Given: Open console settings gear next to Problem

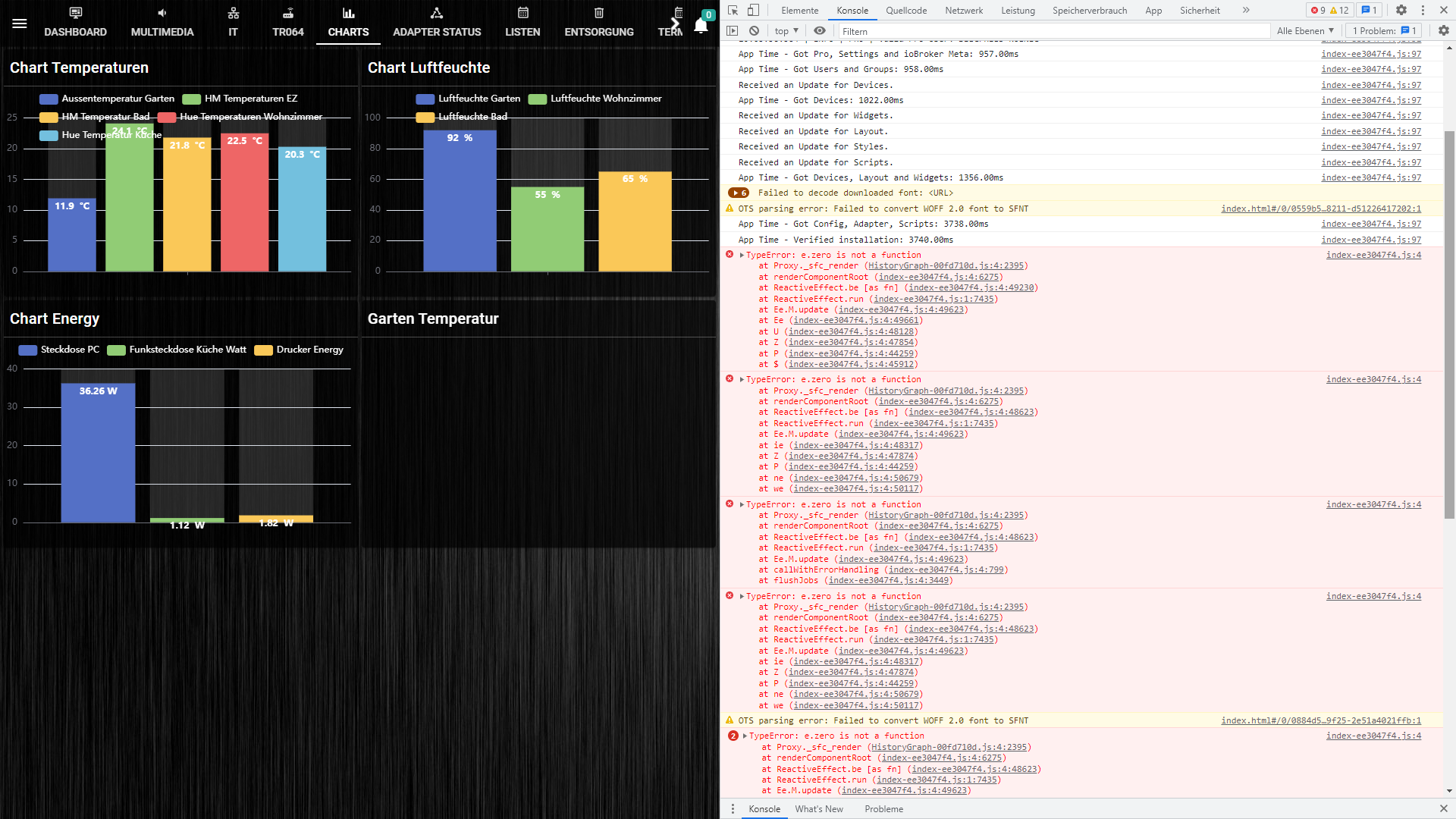Looking at the screenshot, I should pyautogui.click(x=1443, y=31).
